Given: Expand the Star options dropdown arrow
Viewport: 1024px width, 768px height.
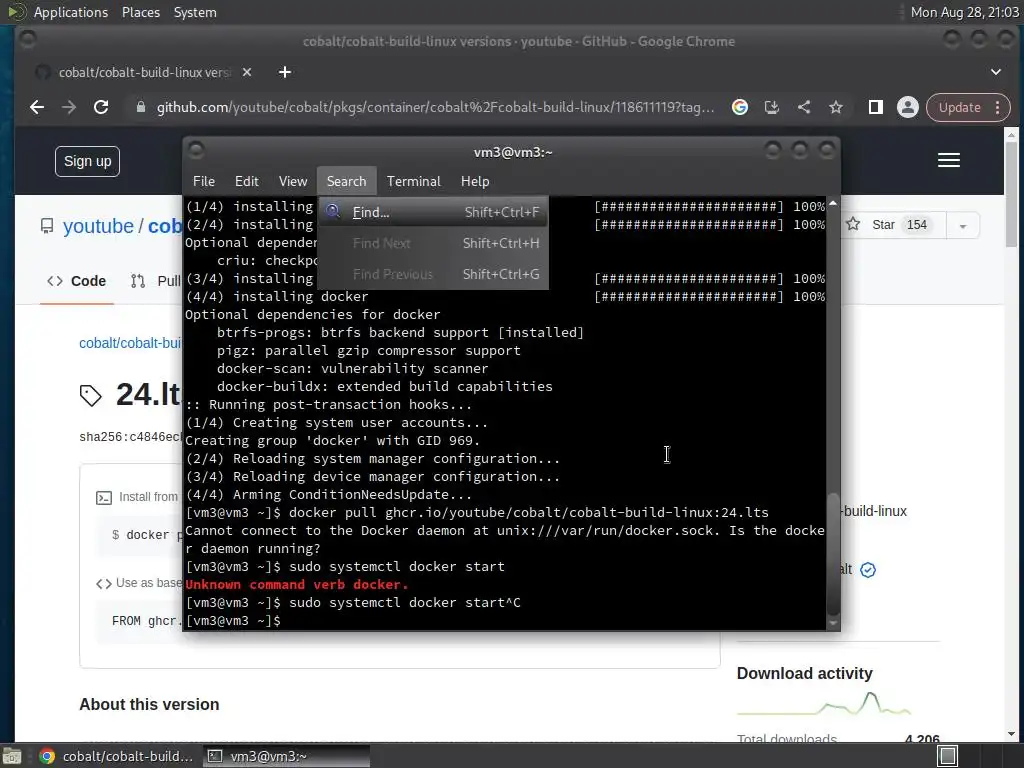Looking at the screenshot, I should click(963, 226).
